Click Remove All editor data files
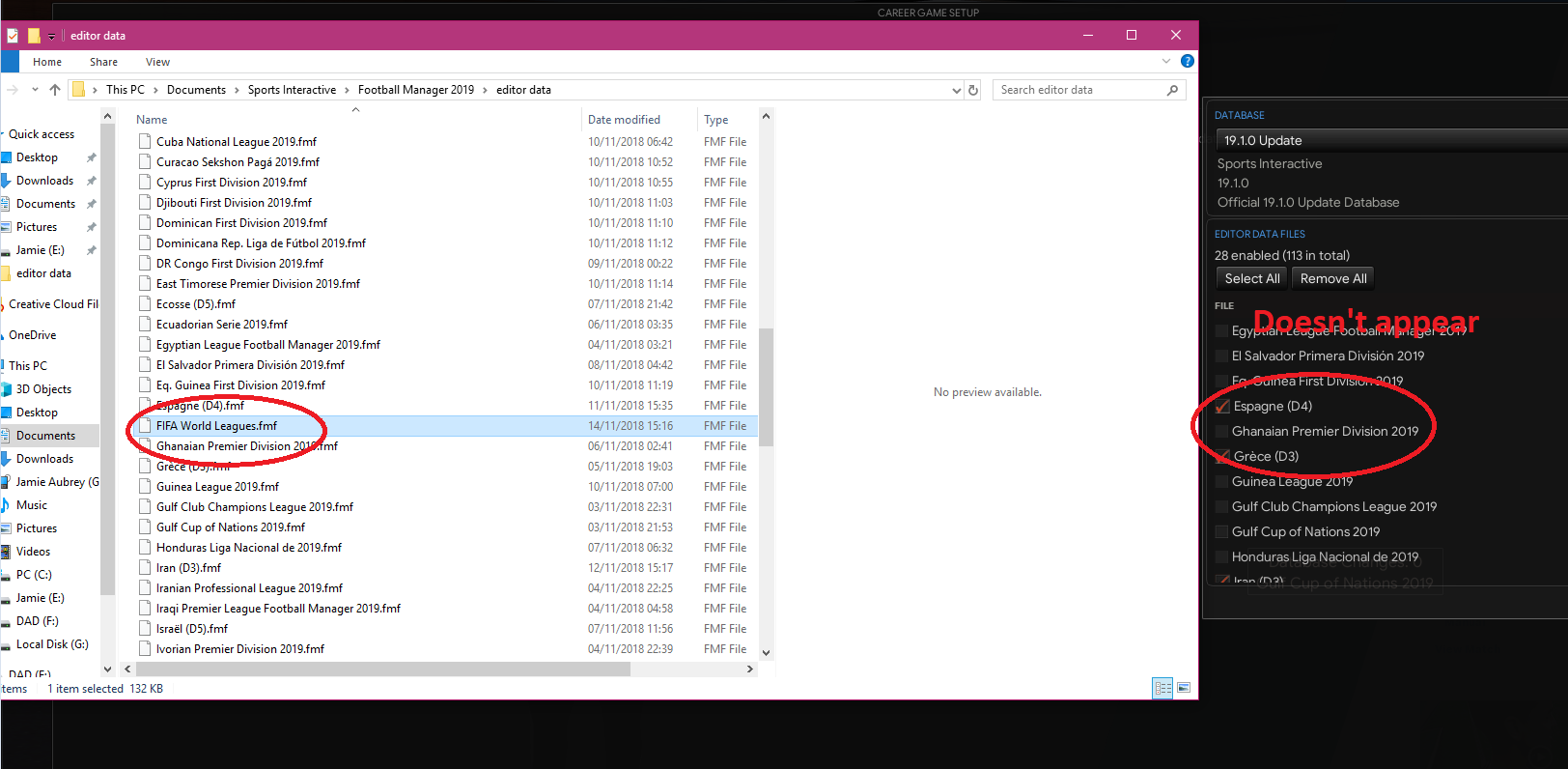 [1333, 278]
